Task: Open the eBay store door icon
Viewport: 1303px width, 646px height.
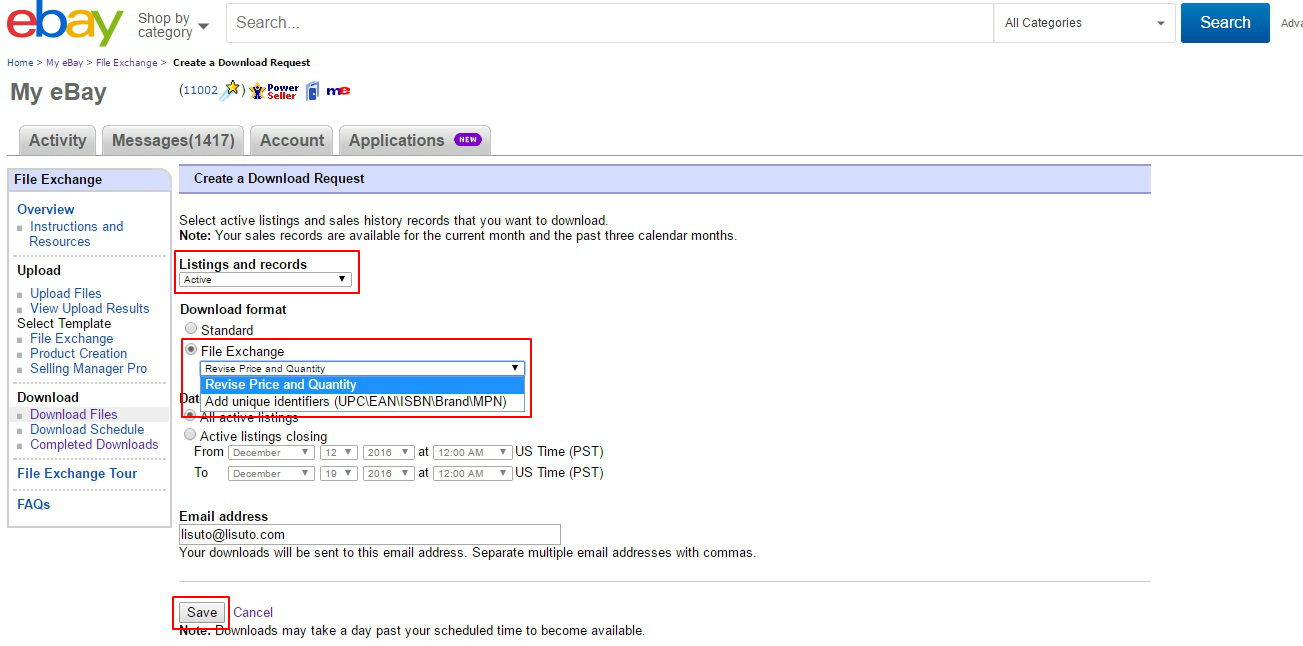Action: pos(312,90)
